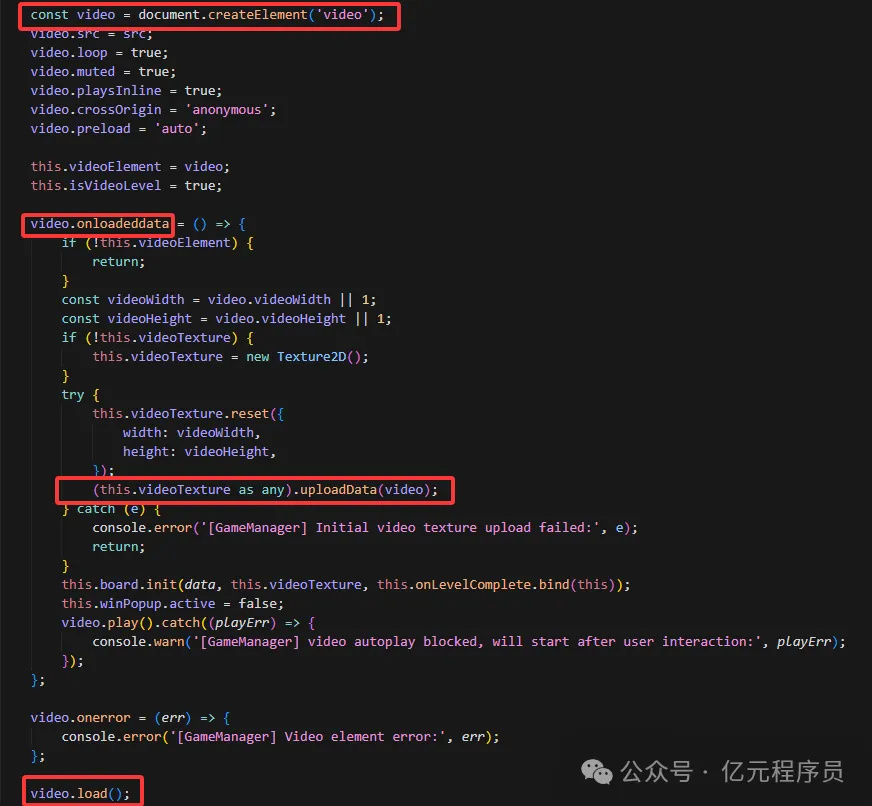This screenshot has width=872, height=806.
Task: Click the line 'video.muted = true;'
Action: [103, 72]
